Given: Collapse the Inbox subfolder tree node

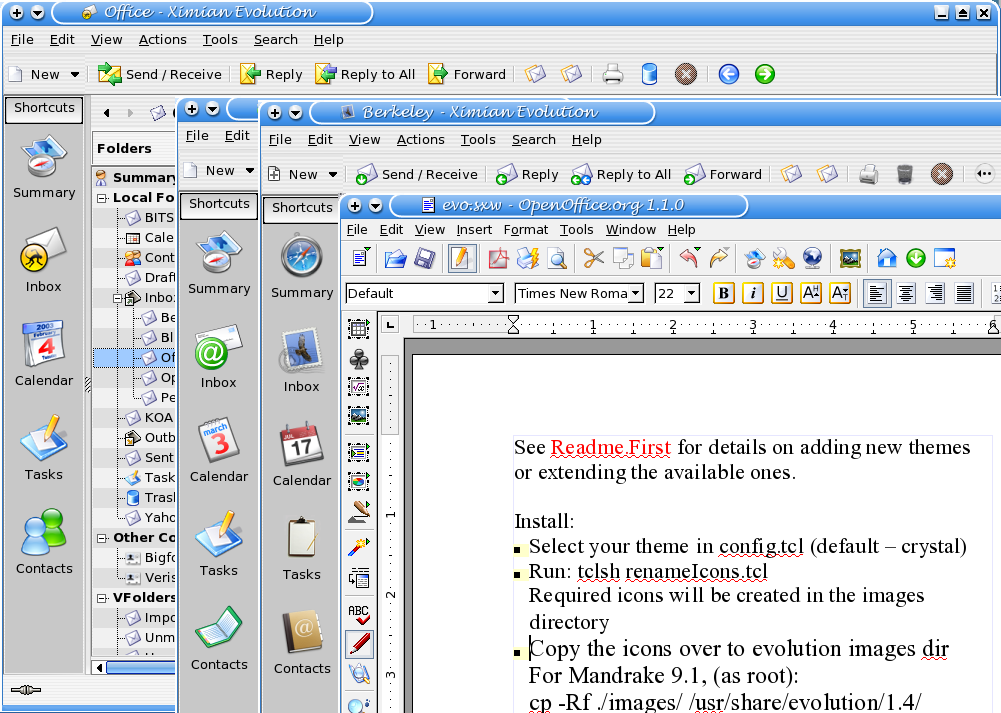Looking at the screenshot, I should pos(117,298).
